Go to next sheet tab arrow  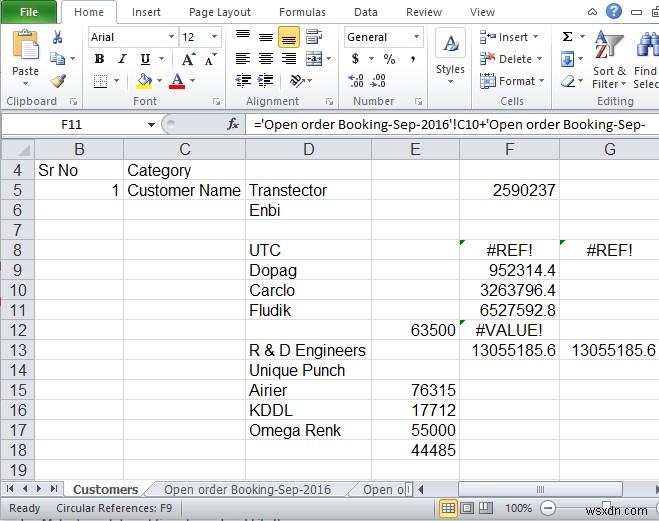click(x=40, y=489)
